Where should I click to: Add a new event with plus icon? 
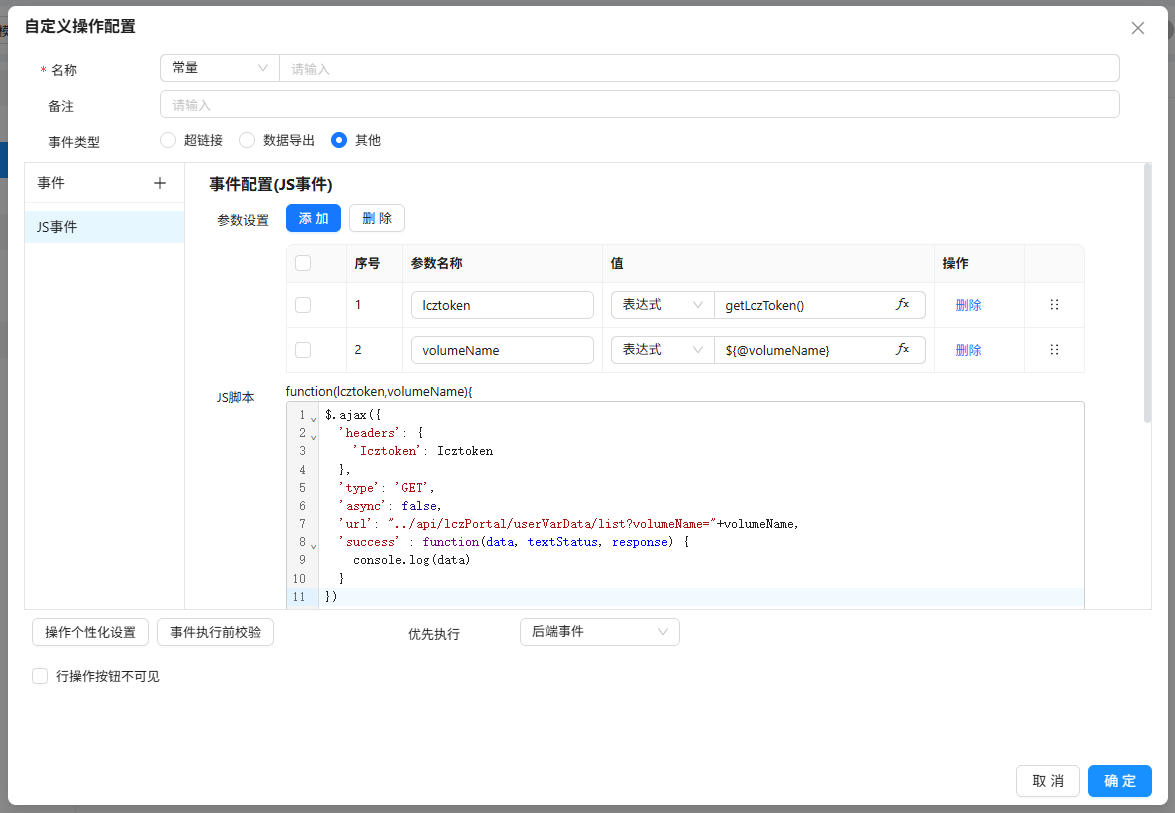tap(160, 183)
